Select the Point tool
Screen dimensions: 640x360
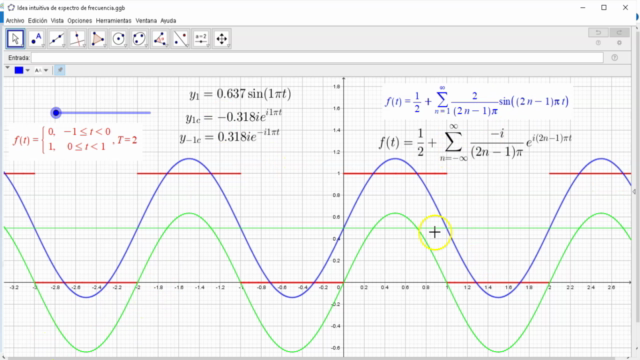tap(36, 39)
